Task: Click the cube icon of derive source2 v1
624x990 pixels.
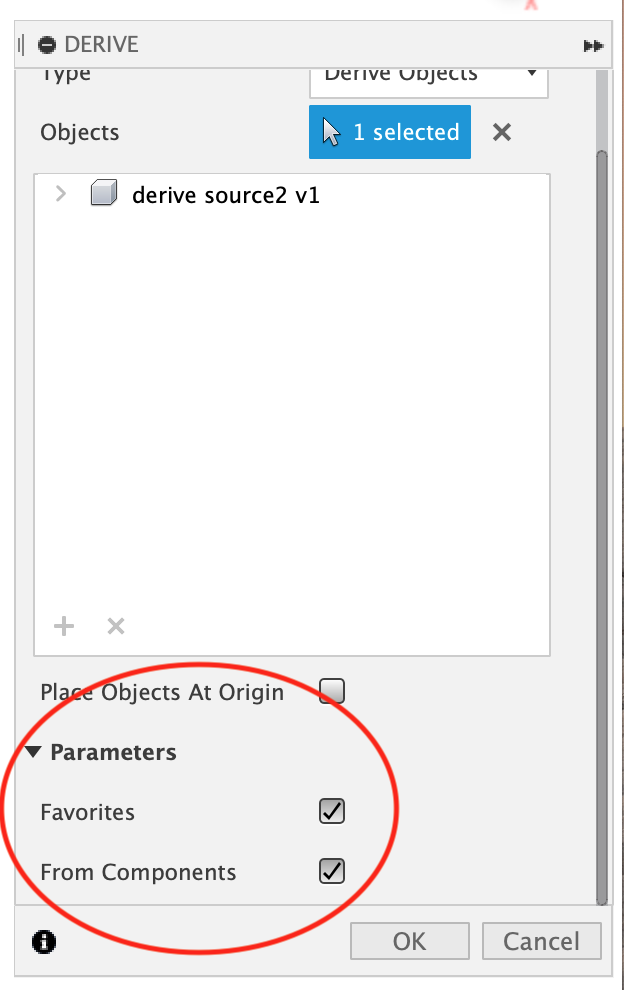Action: coord(104,194)
